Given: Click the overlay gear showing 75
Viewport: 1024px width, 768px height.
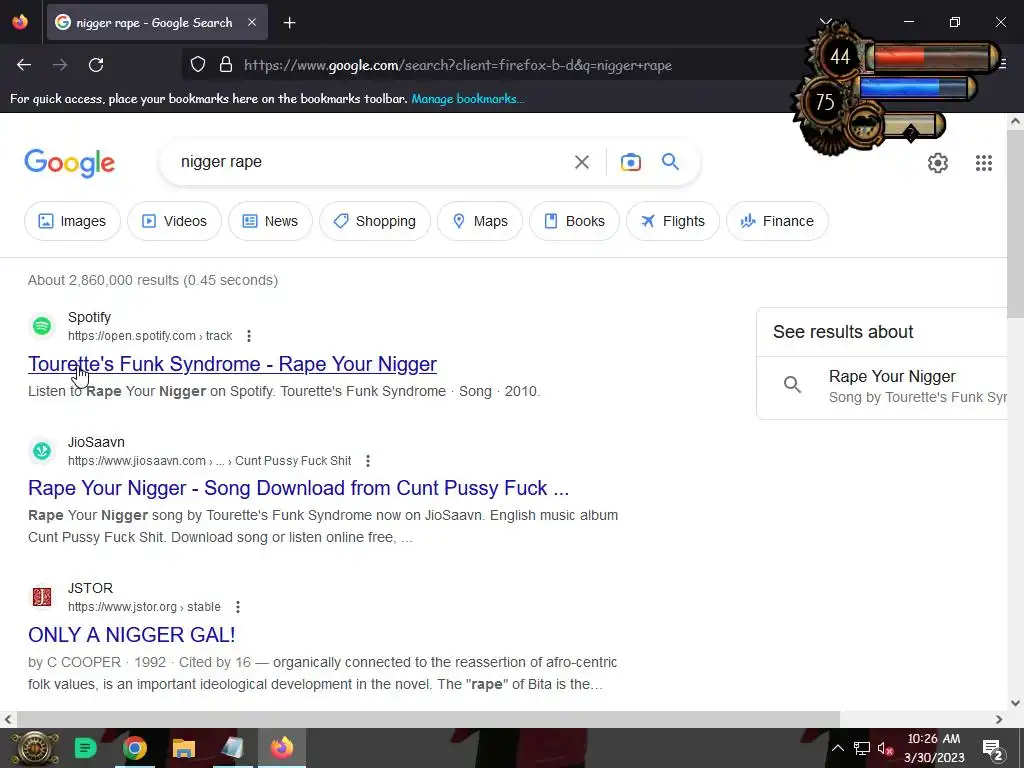Looking at the screenshot, I should click(825, 102).
